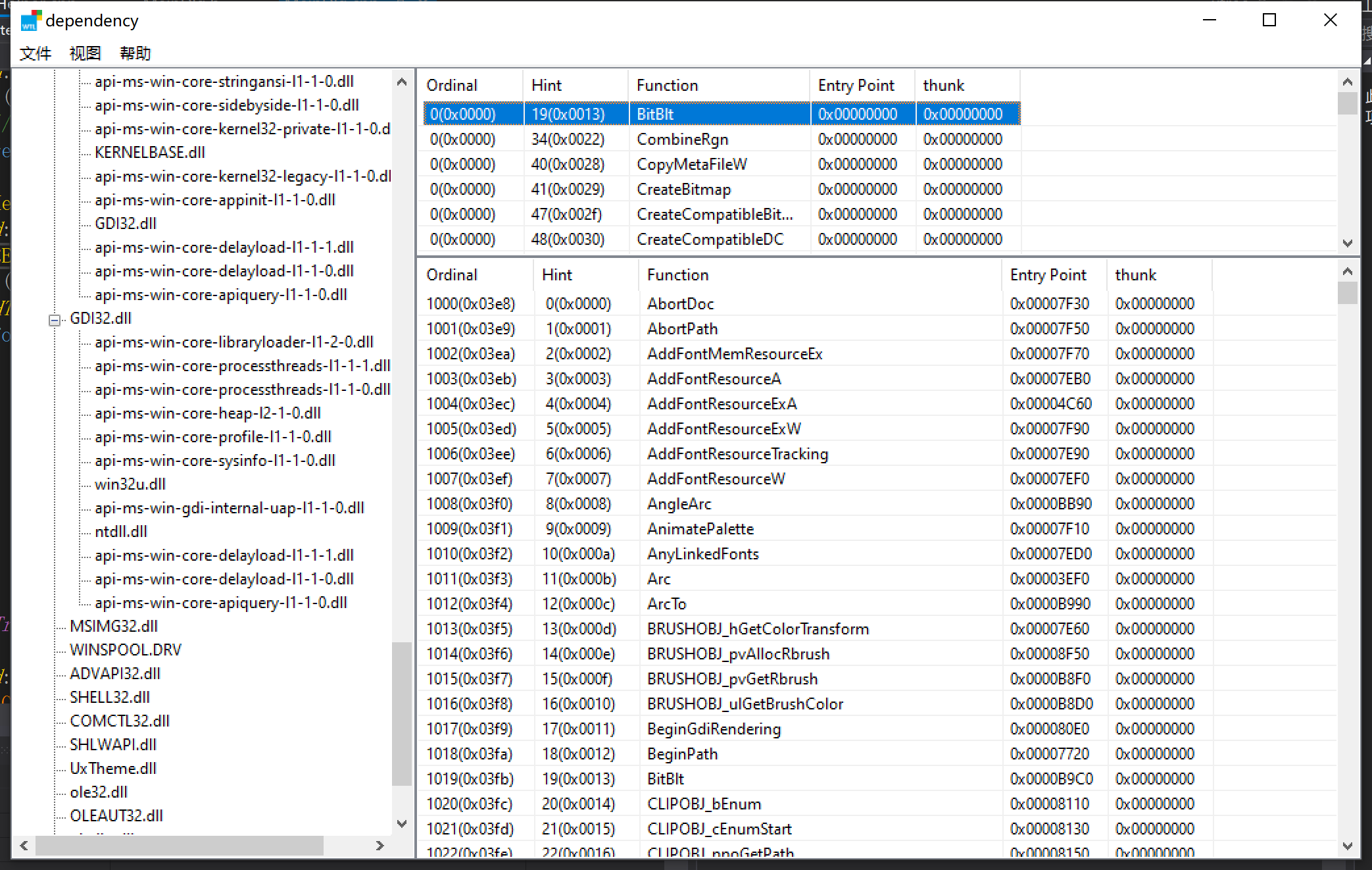
Task: Select SHELL32.dll tree item
Action: [x=109, y=698]
